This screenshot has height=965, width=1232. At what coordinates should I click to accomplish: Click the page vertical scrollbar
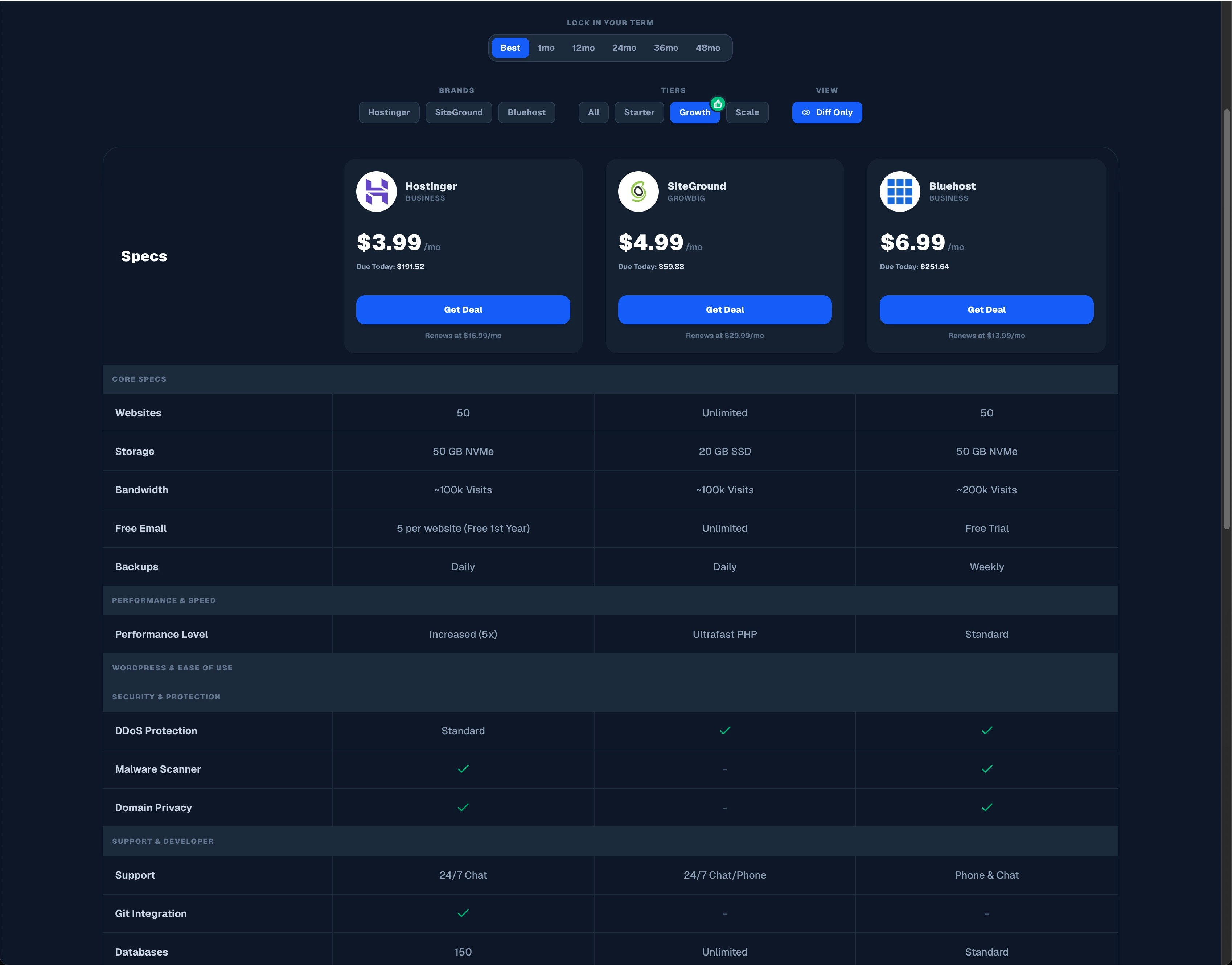coord(1226,319)
